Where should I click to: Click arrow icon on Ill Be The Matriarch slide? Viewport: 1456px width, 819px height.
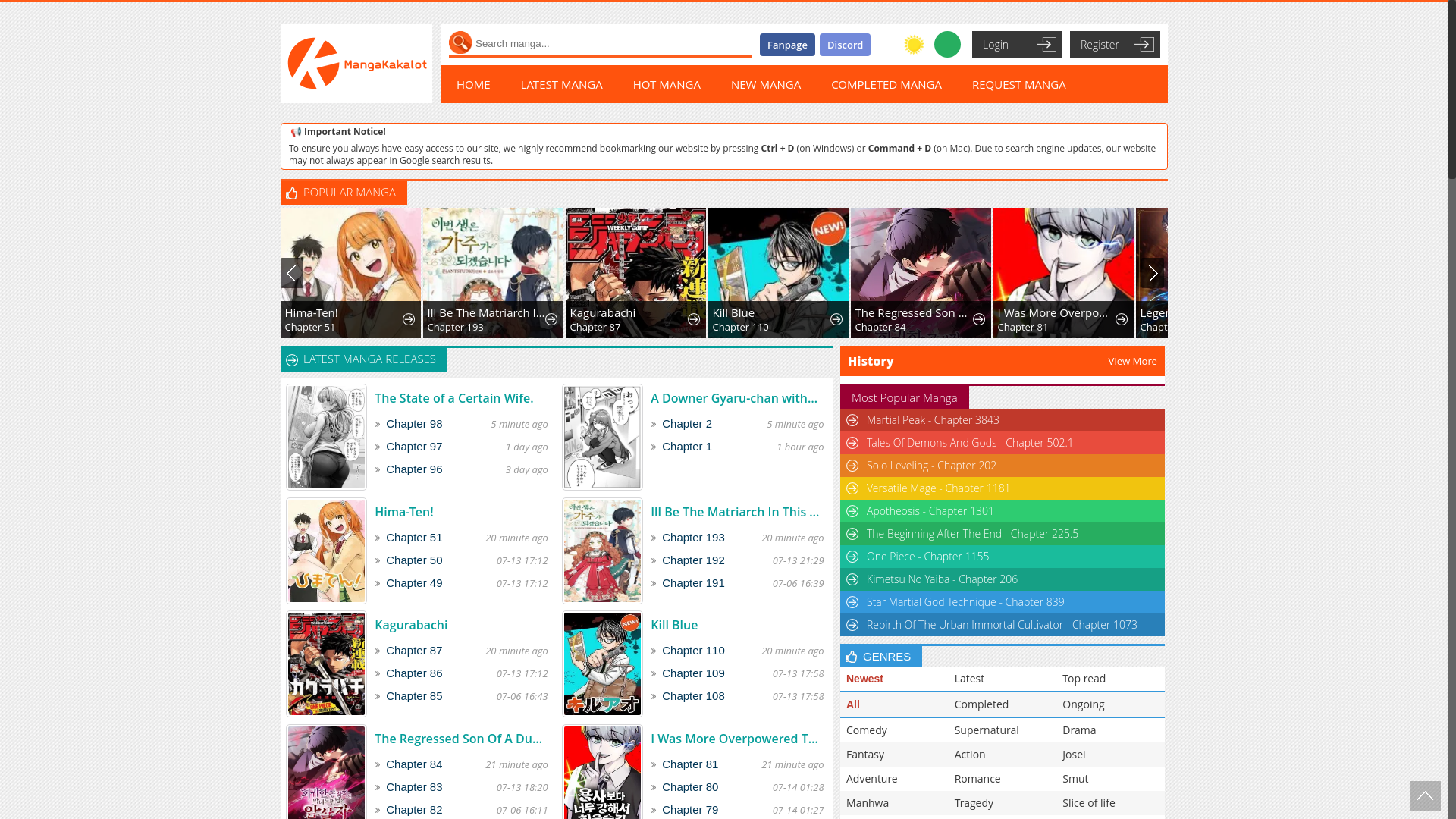[551, 320]
